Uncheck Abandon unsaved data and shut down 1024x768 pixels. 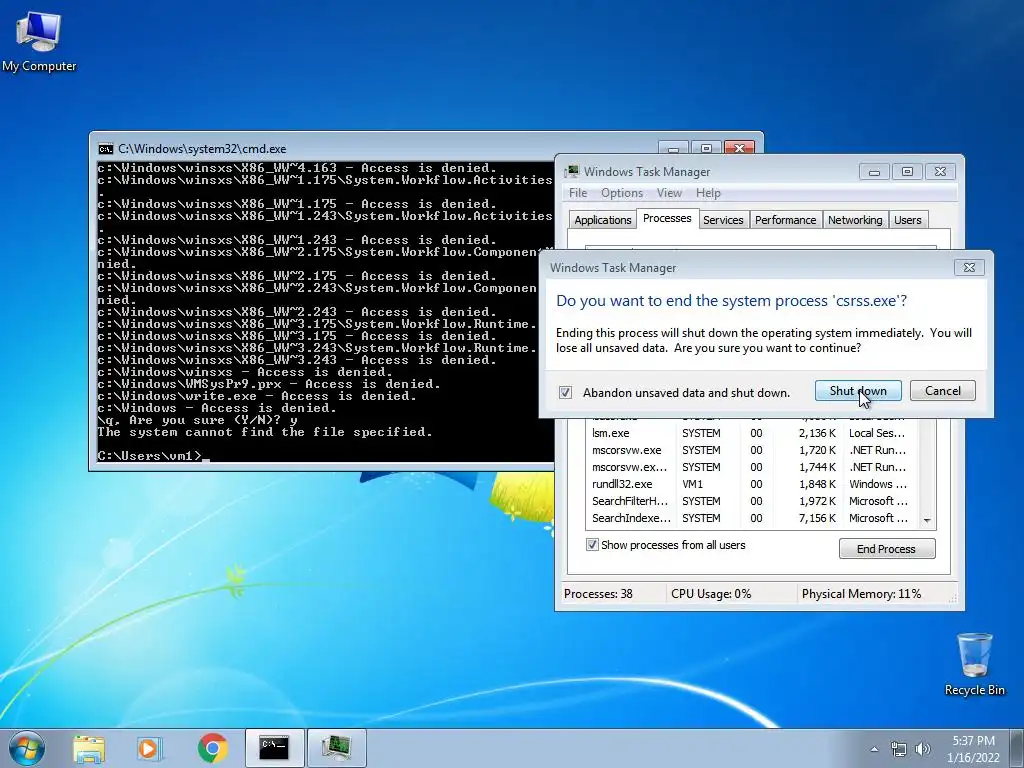[566, 392]
